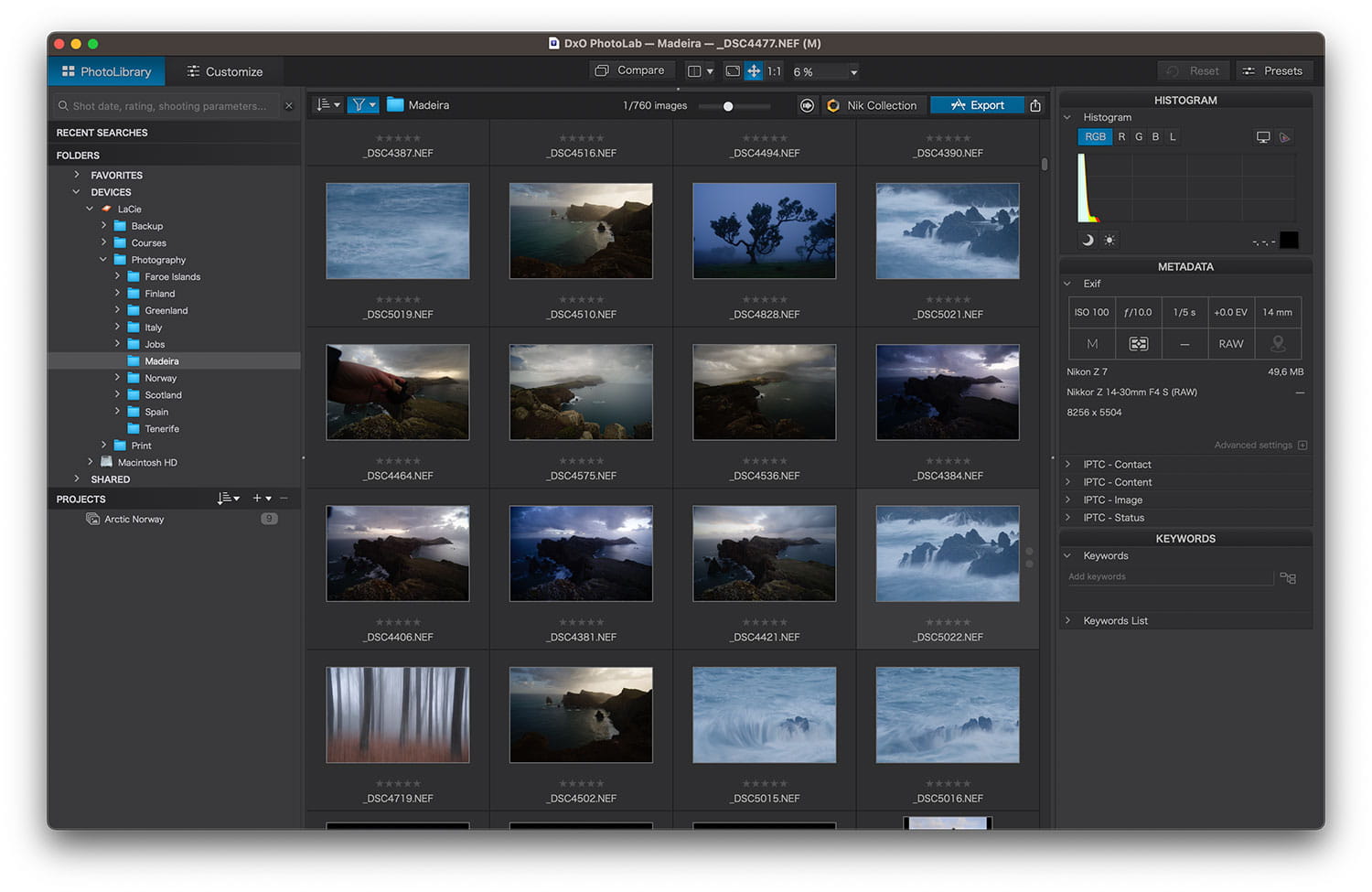1372x892 pixels.
Task: Click the fit-to-screen zoom icon
Action: click(732, 71)
